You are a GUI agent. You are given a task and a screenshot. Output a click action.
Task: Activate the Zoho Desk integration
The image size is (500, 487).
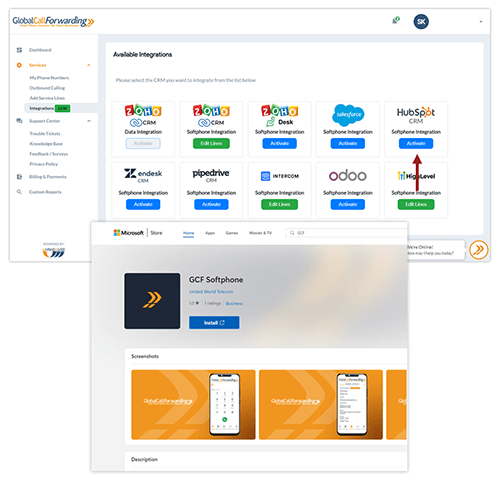click(279, 143)
